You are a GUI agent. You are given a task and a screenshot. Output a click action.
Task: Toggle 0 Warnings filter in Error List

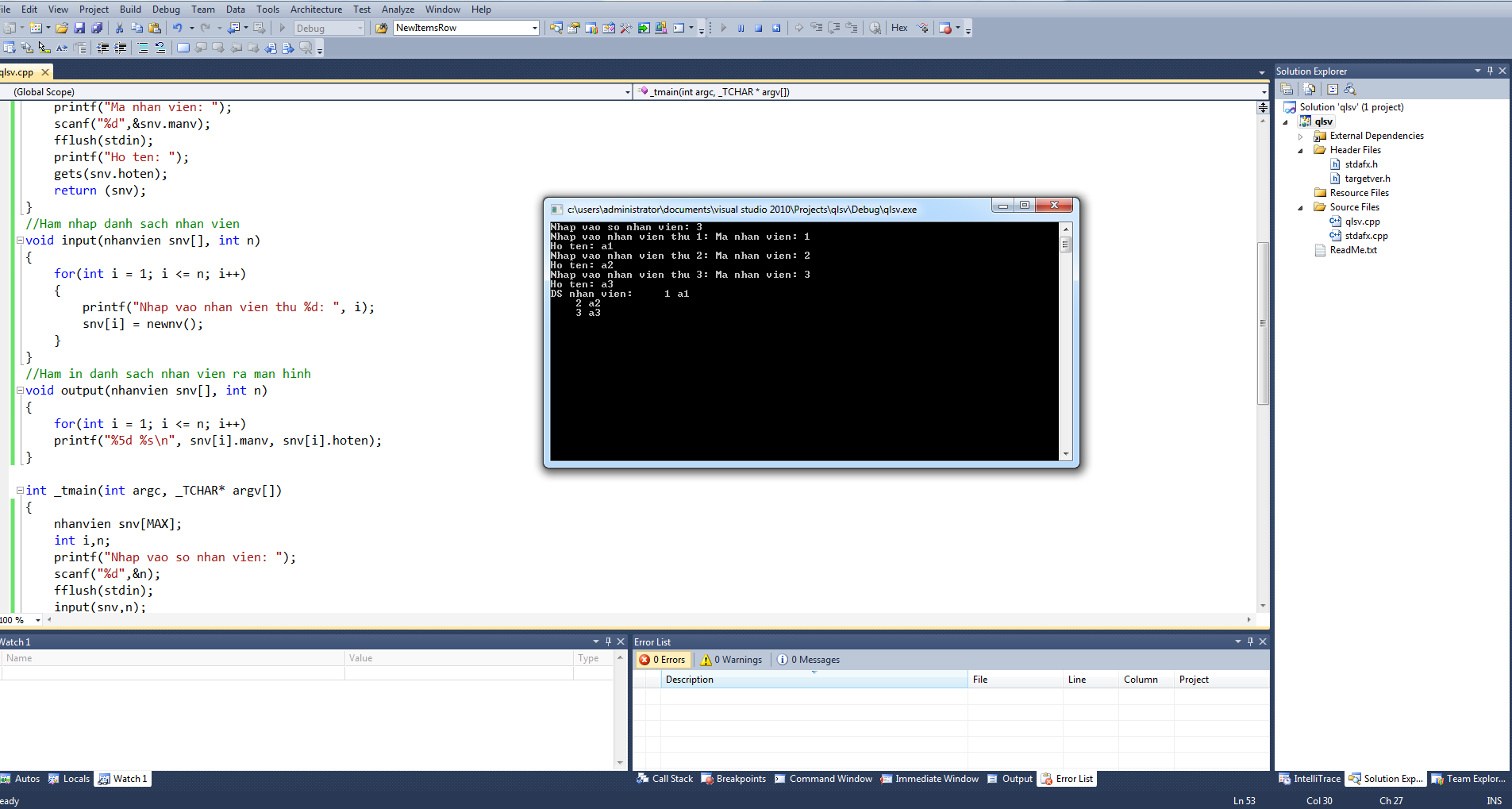point(731,660)
